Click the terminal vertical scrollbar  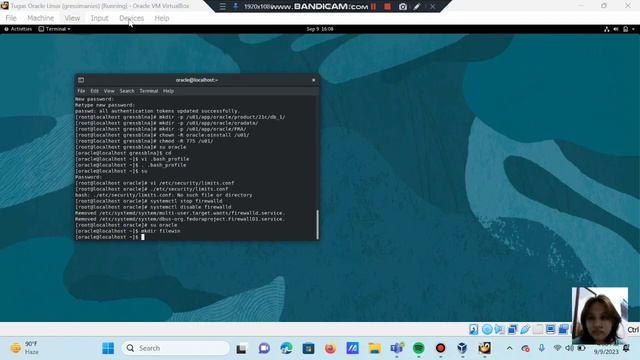[x=318, y=224]
